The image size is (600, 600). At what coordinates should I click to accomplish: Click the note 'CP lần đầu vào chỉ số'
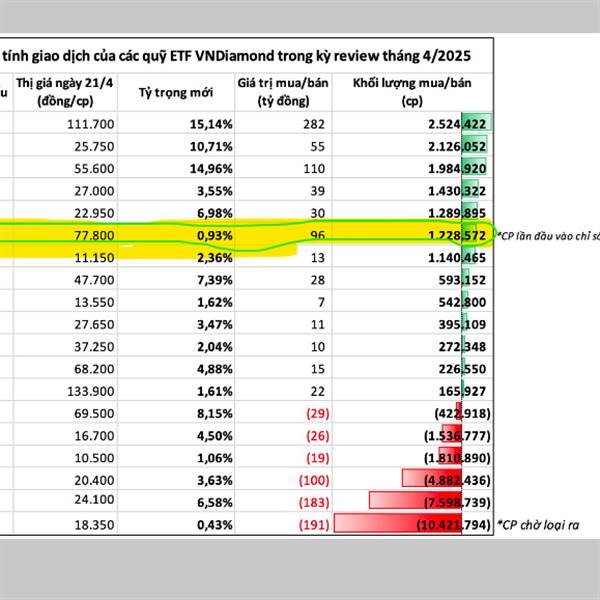pos(548,236)
